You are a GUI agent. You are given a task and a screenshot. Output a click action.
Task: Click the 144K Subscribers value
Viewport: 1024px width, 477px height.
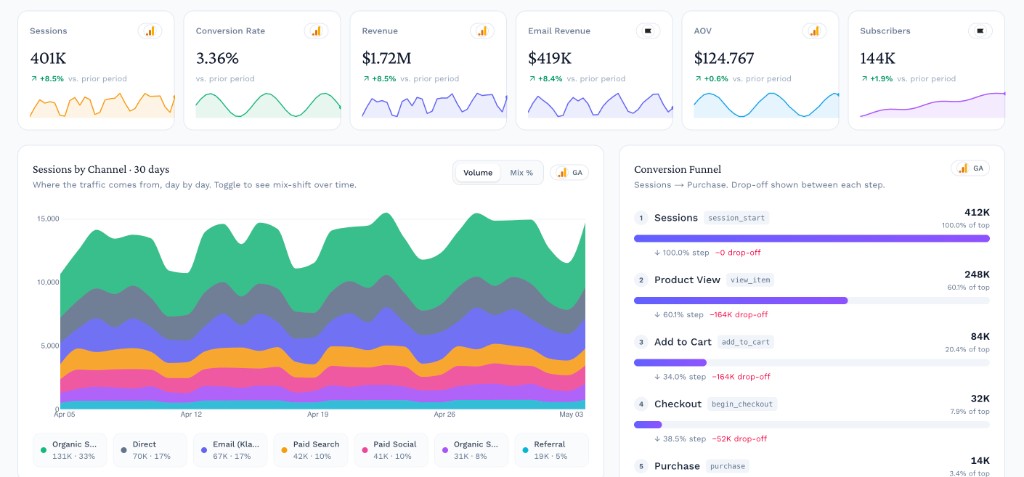[878, 58]
